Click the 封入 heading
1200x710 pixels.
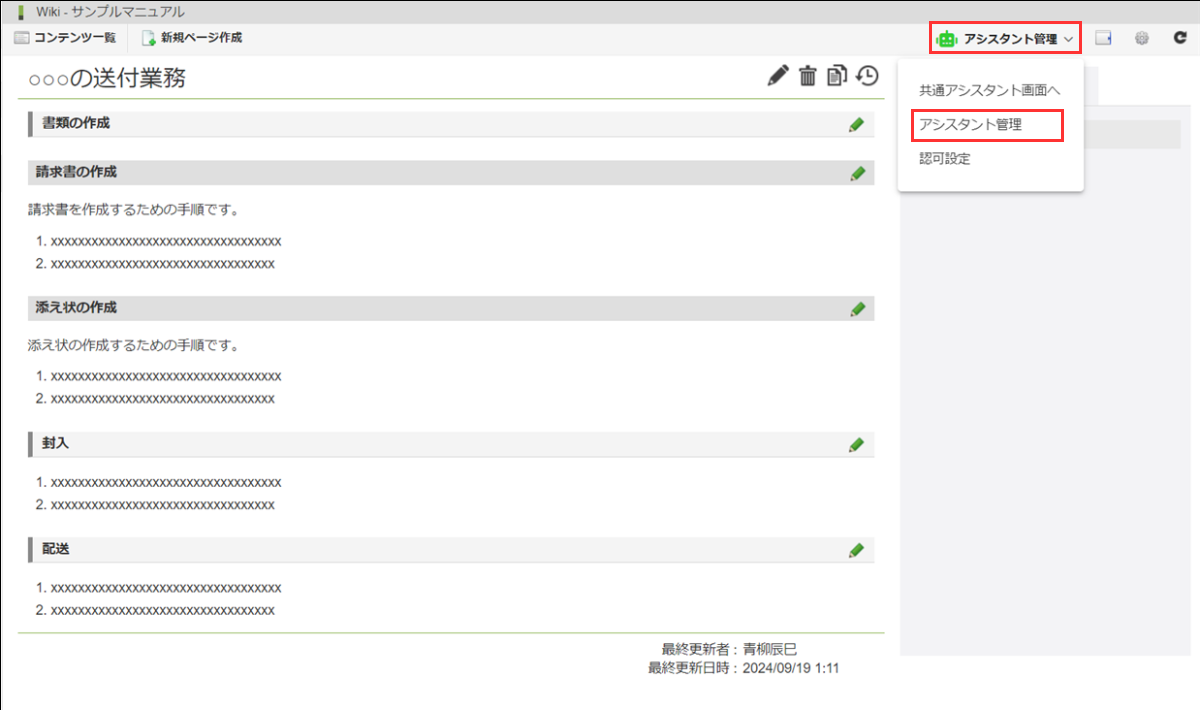pos(55,443)
